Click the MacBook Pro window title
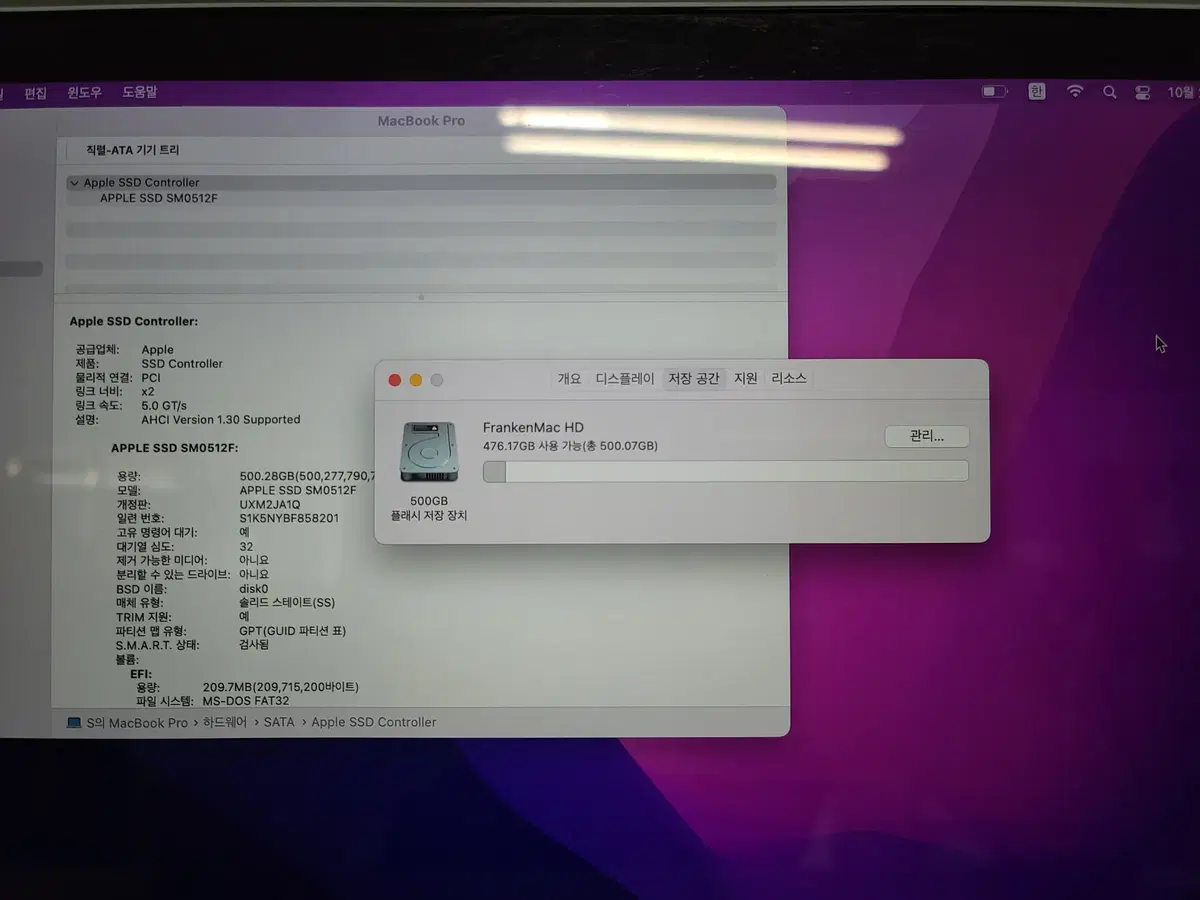The width and height of the screenshot is (1200, 900). [421, 121]
